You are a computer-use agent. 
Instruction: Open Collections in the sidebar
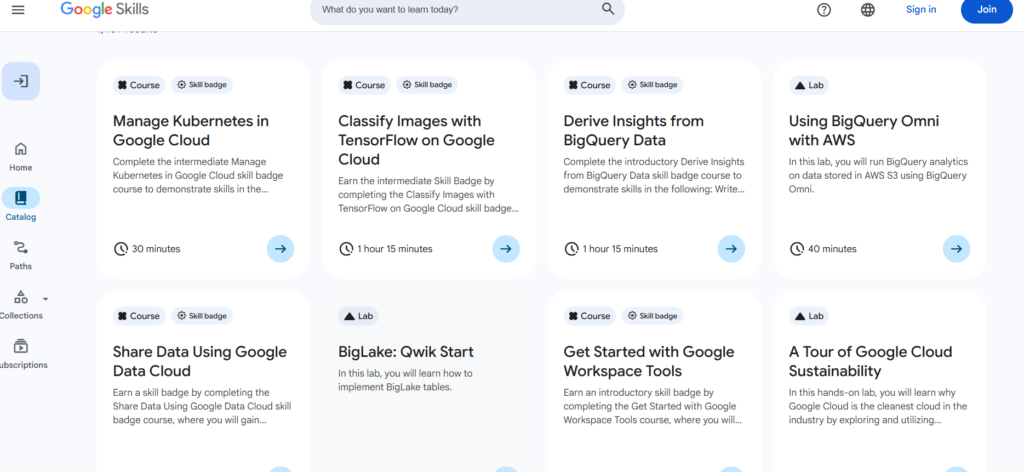21,304
